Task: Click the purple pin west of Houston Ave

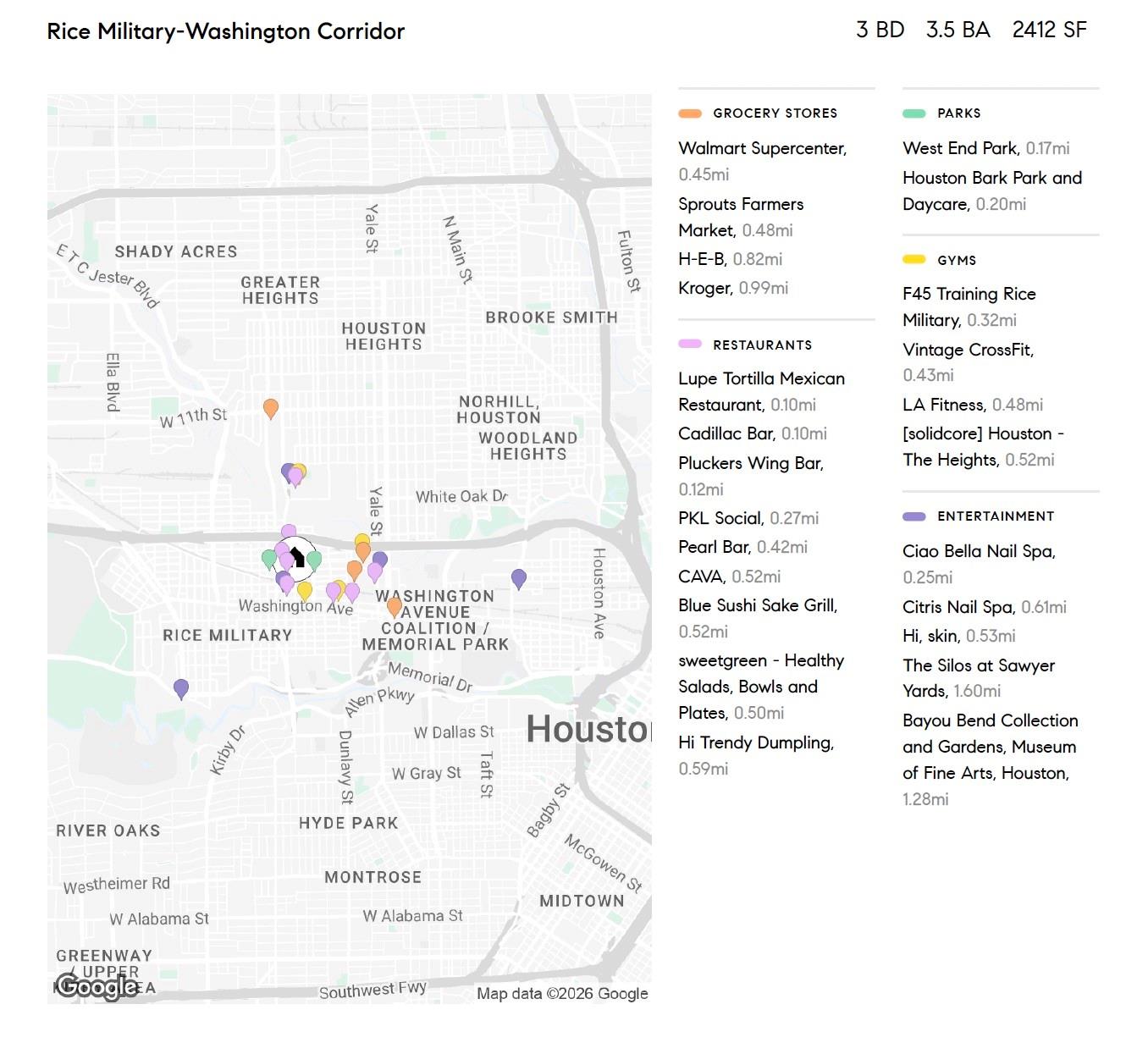Action: [x=519, y=579]
